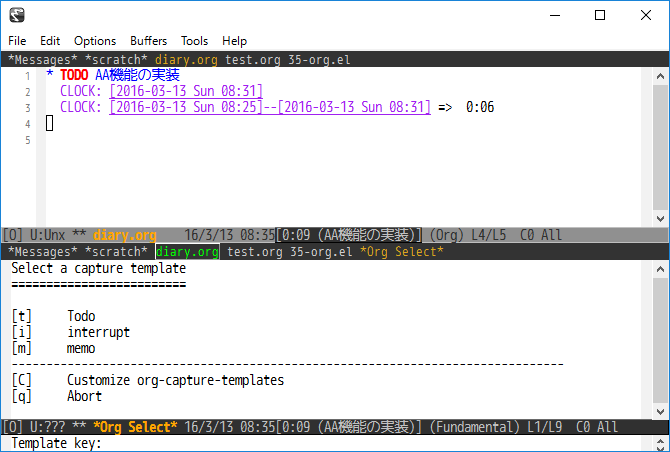This screenshot has height=452, width=670.
Task: Click clock indicator [0:09 (AA機能の実装)] in upper mode line
Action: point(349,235)
